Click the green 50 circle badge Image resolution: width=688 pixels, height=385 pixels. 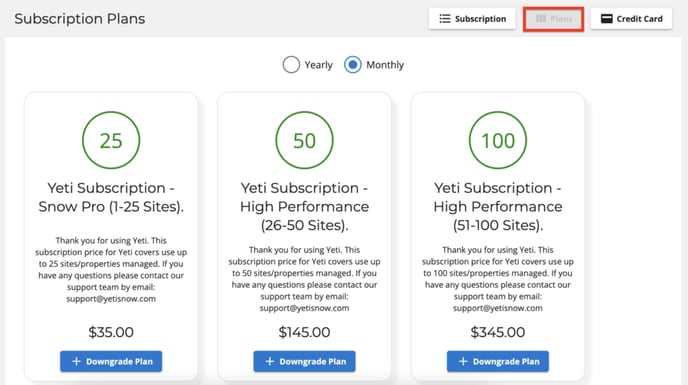(305, 140)
